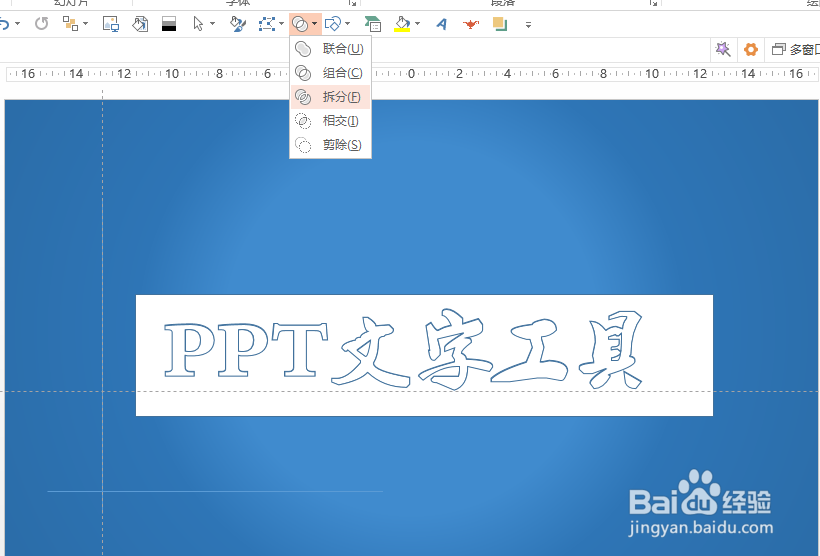Viewport: 820px width, 556px height.
Task: Open the Undo history dropdown arrow
Action: coord(17,24)
